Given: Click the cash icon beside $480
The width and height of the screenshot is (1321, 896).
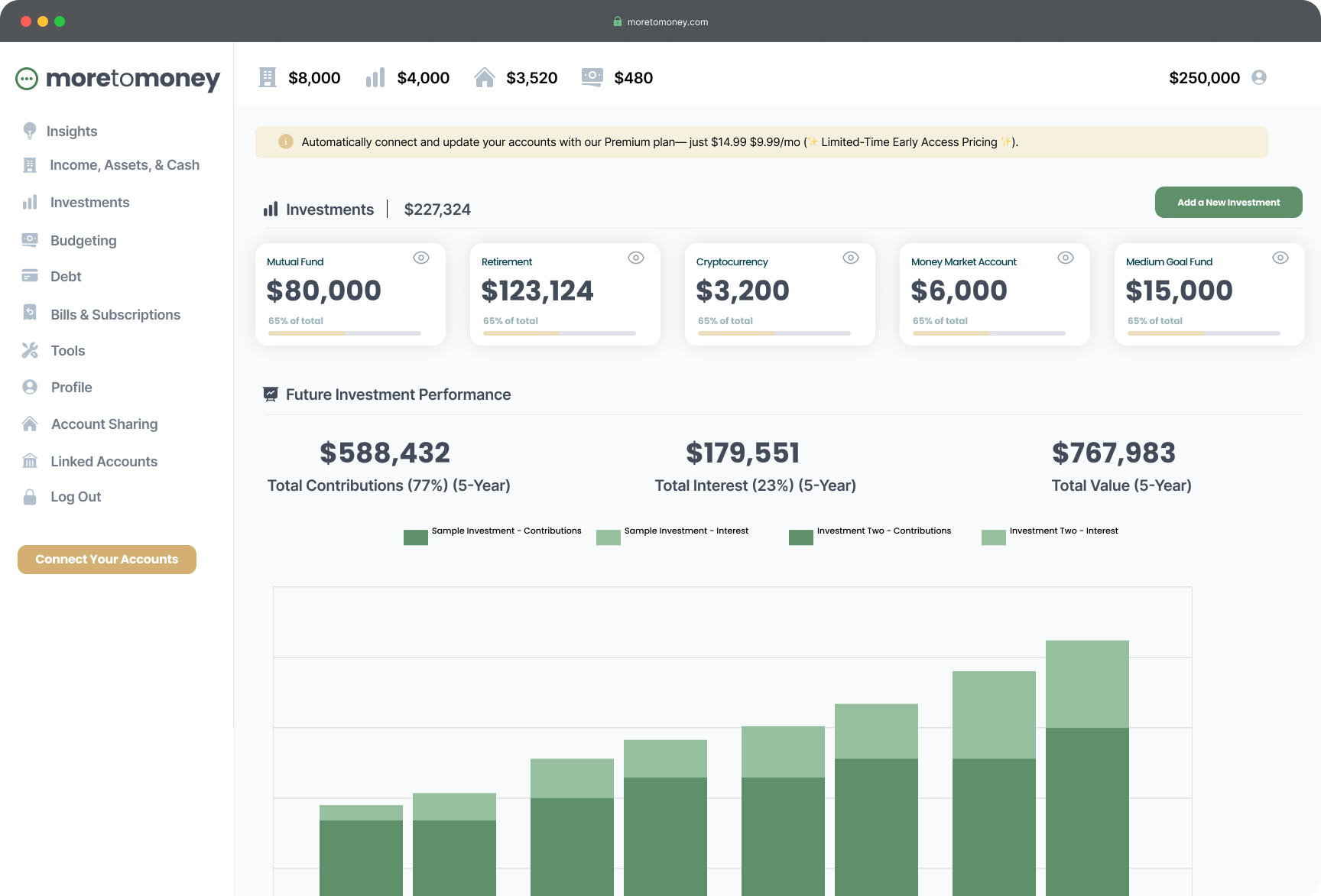Looking at the screenshot, I should tap(592, 77).
